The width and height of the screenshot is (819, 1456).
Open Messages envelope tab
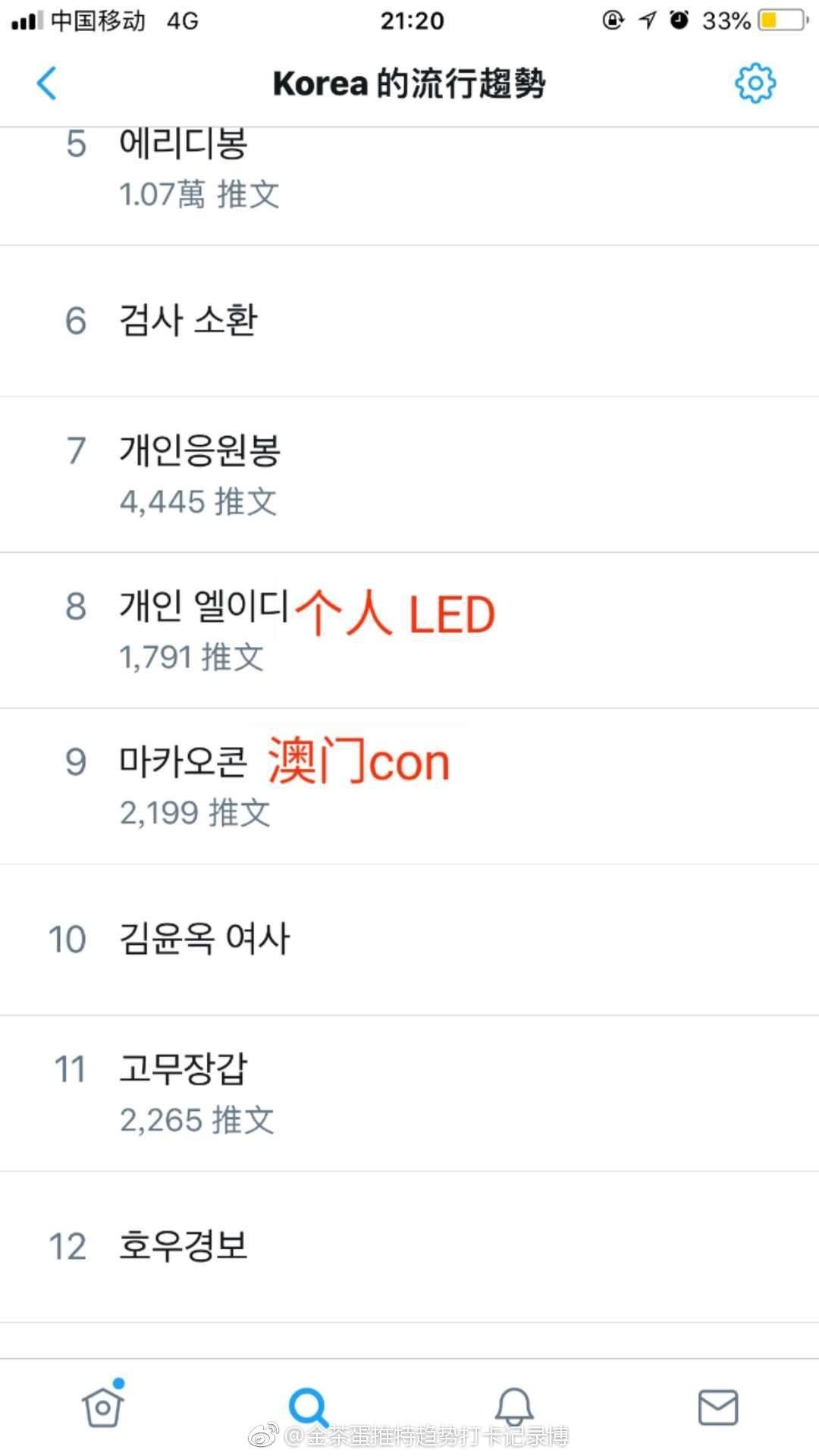click(x=717, y=1407)
